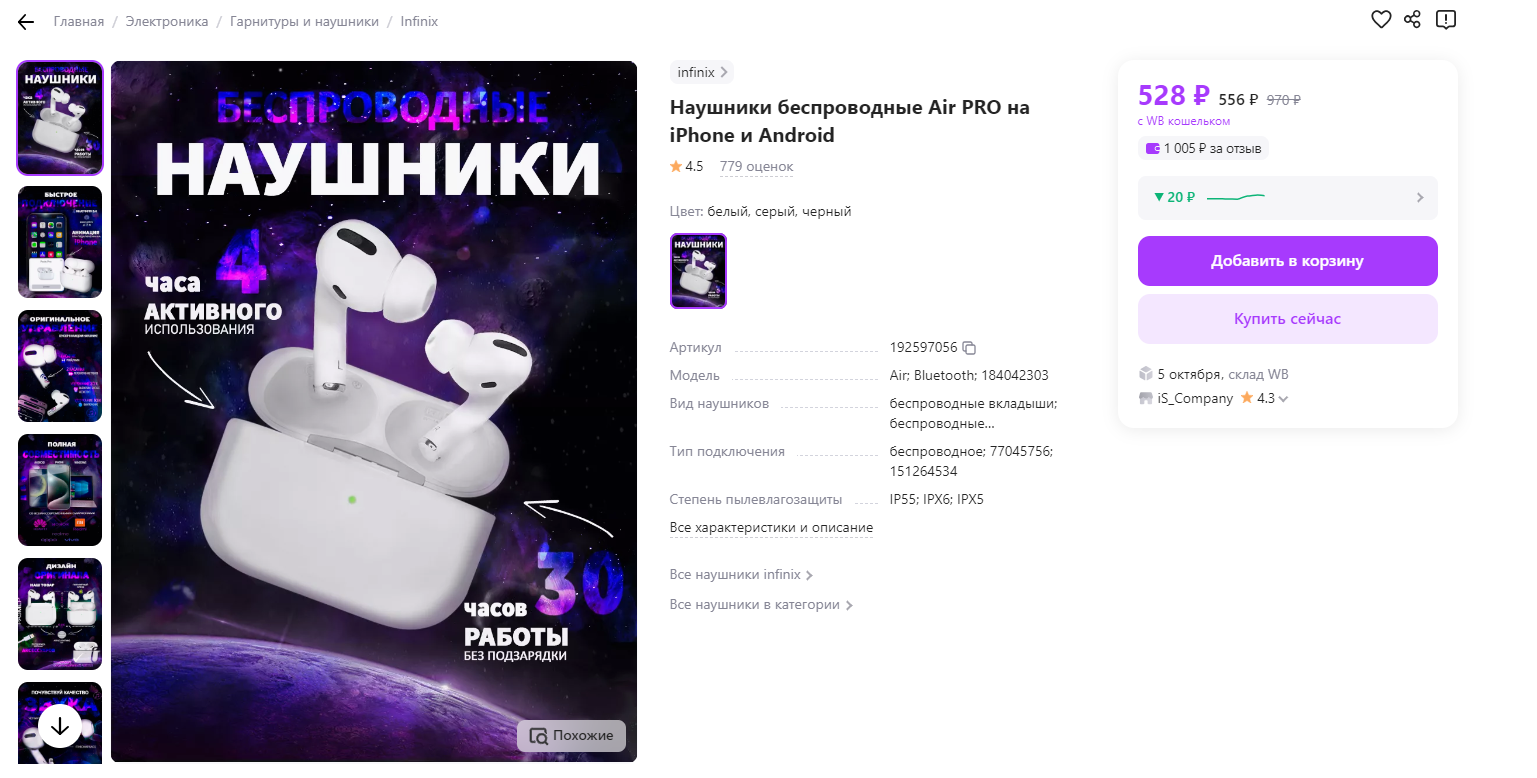Open Все характеристики и описание link
This screenshot has height=778, width=1537.
coord(771,527)
